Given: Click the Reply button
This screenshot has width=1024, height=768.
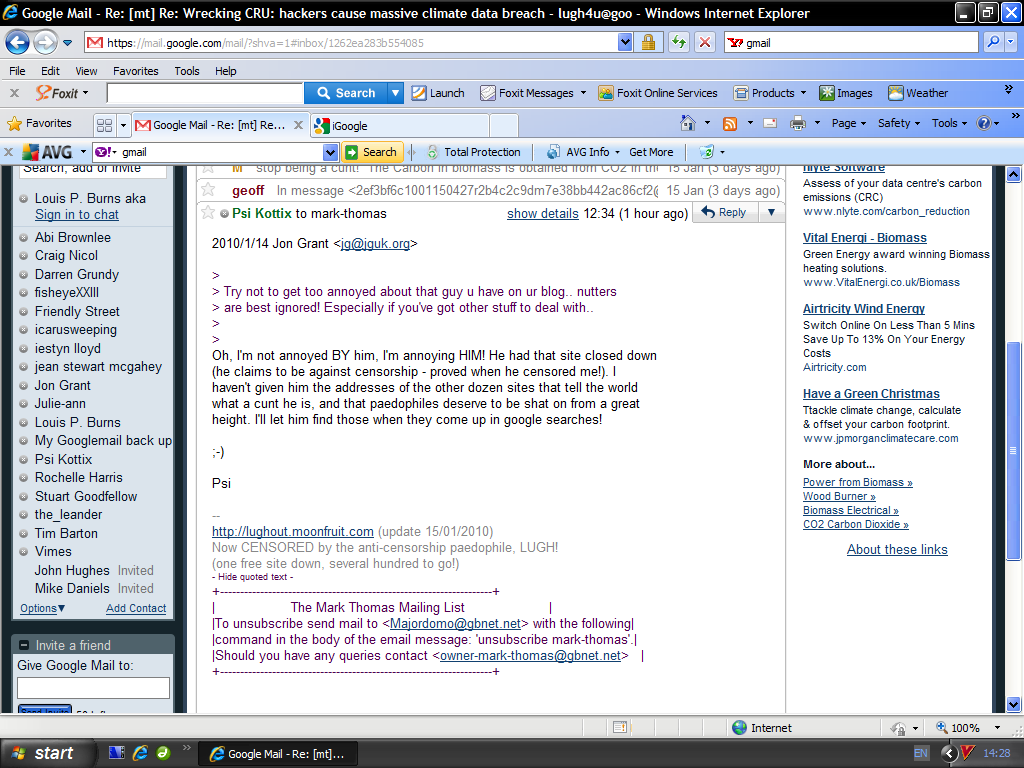Looking at the screenshot, I should [x=724, y=212].
